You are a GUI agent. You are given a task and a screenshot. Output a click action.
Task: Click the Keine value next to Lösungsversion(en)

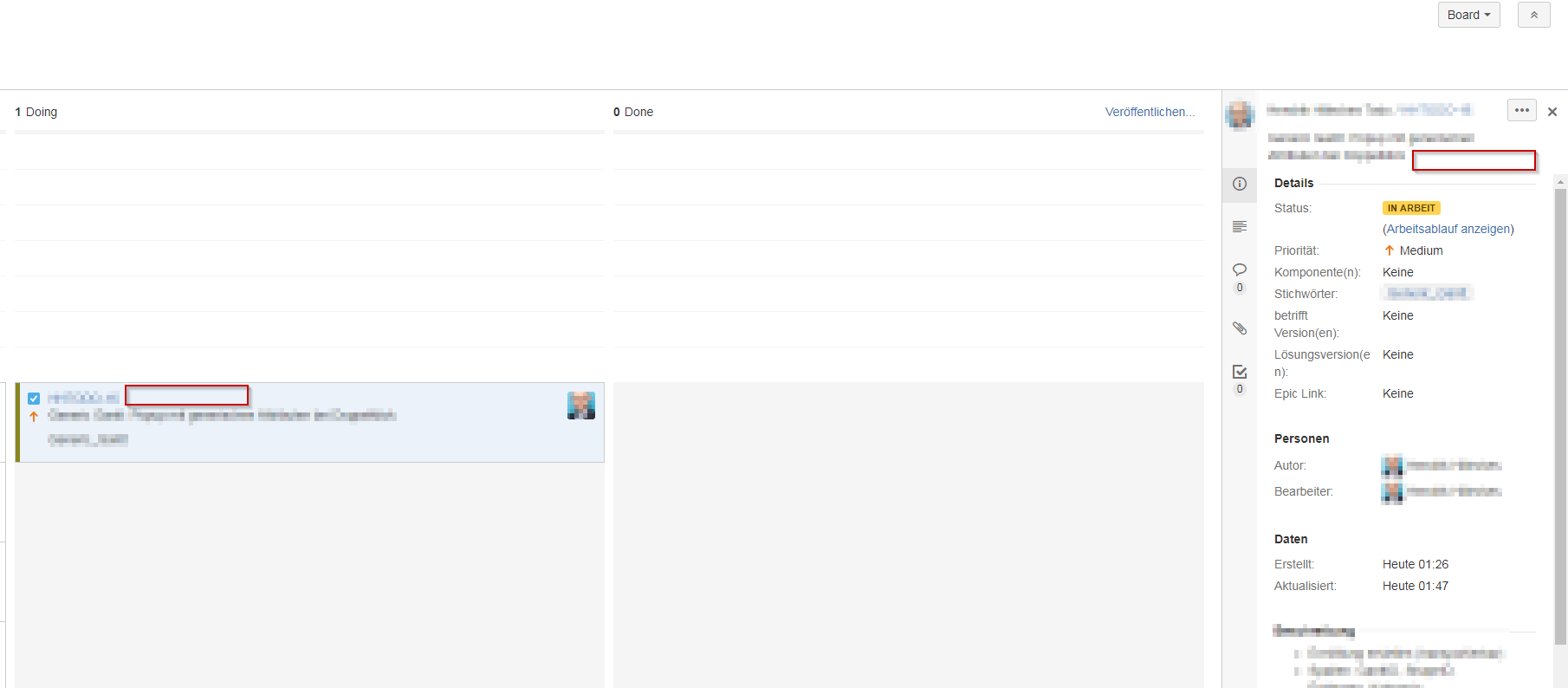(x=1398, y=354)
